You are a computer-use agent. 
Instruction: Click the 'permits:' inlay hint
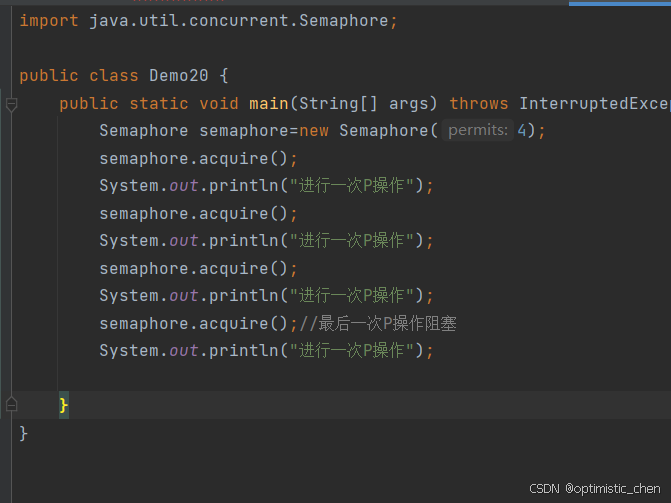click(478, 131)
